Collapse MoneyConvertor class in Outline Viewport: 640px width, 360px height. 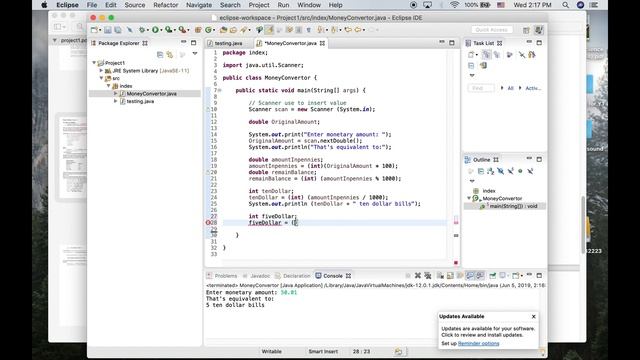(x=469, y=198)
